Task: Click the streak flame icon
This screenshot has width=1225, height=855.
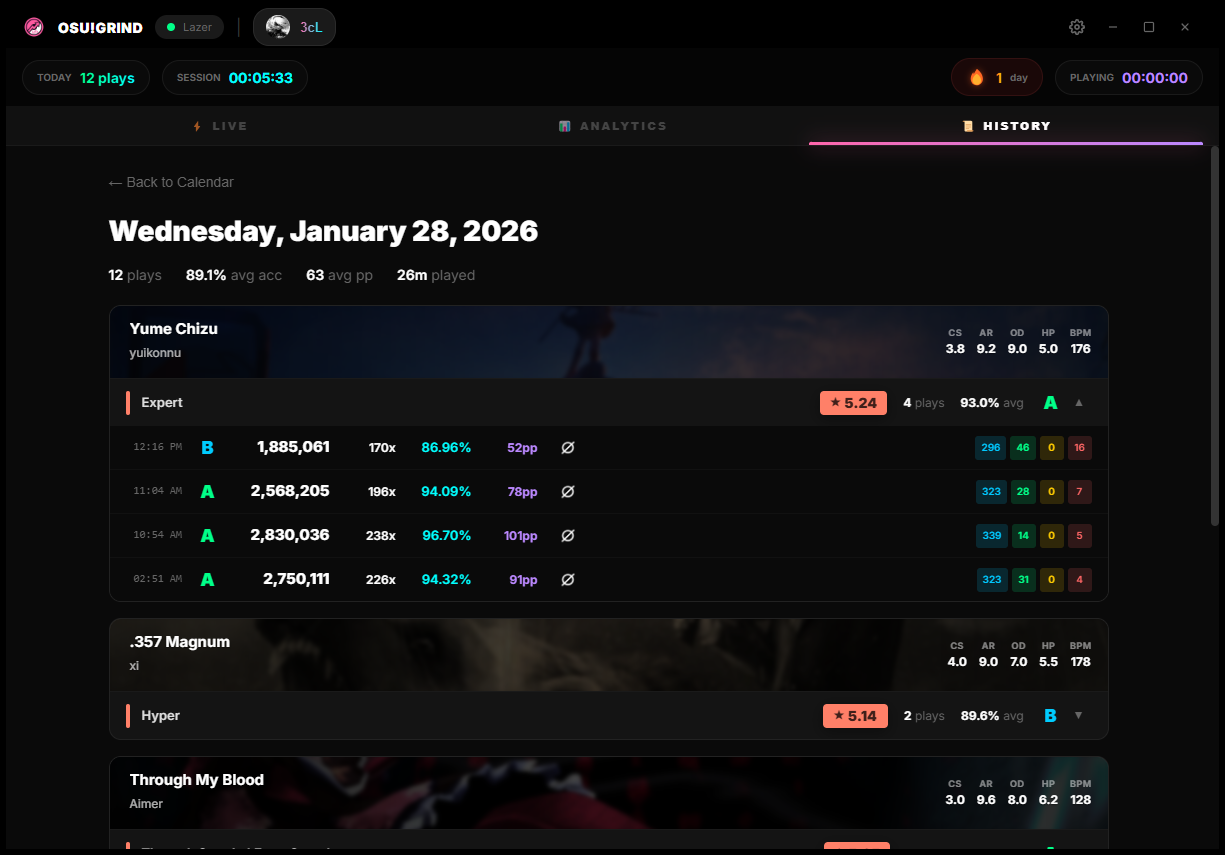Action: [977, 77]
